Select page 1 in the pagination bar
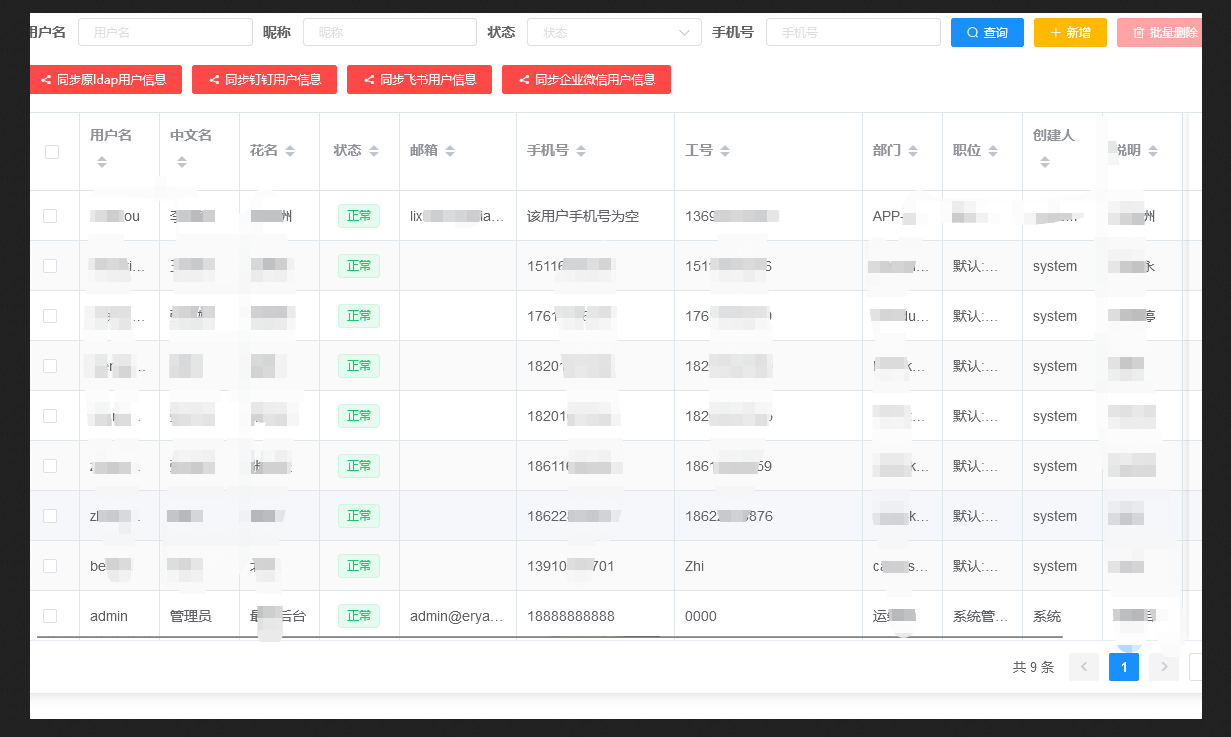 coord(1123,667)
